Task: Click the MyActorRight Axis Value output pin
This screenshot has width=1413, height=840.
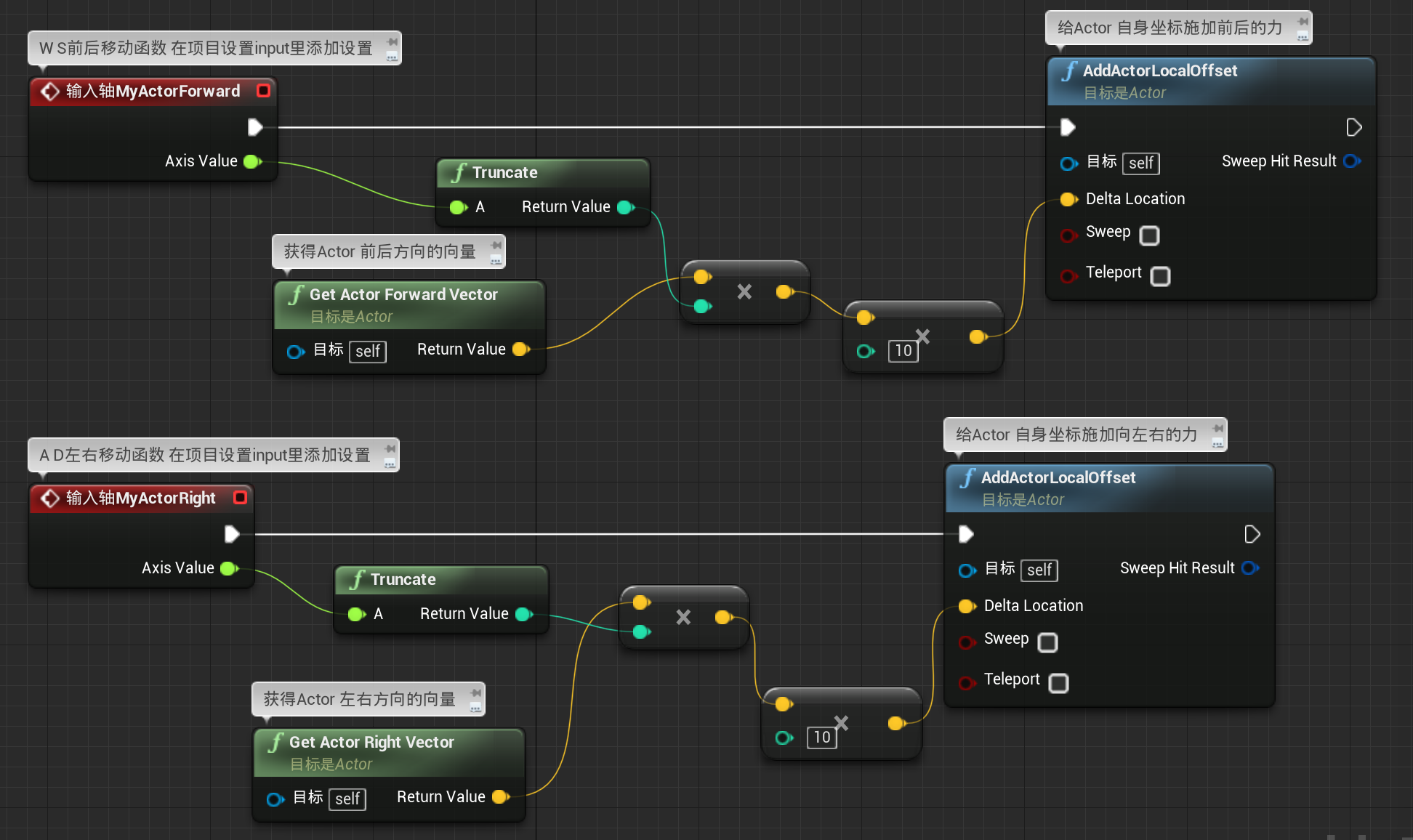Action: 229,568
